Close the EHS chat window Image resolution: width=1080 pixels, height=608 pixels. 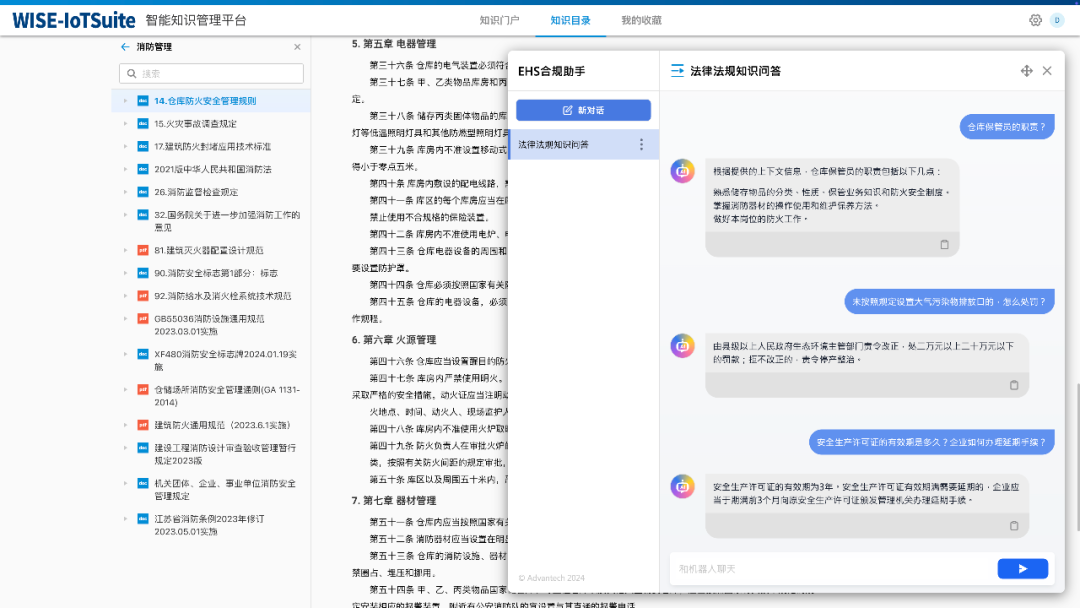coord(1047,71)
